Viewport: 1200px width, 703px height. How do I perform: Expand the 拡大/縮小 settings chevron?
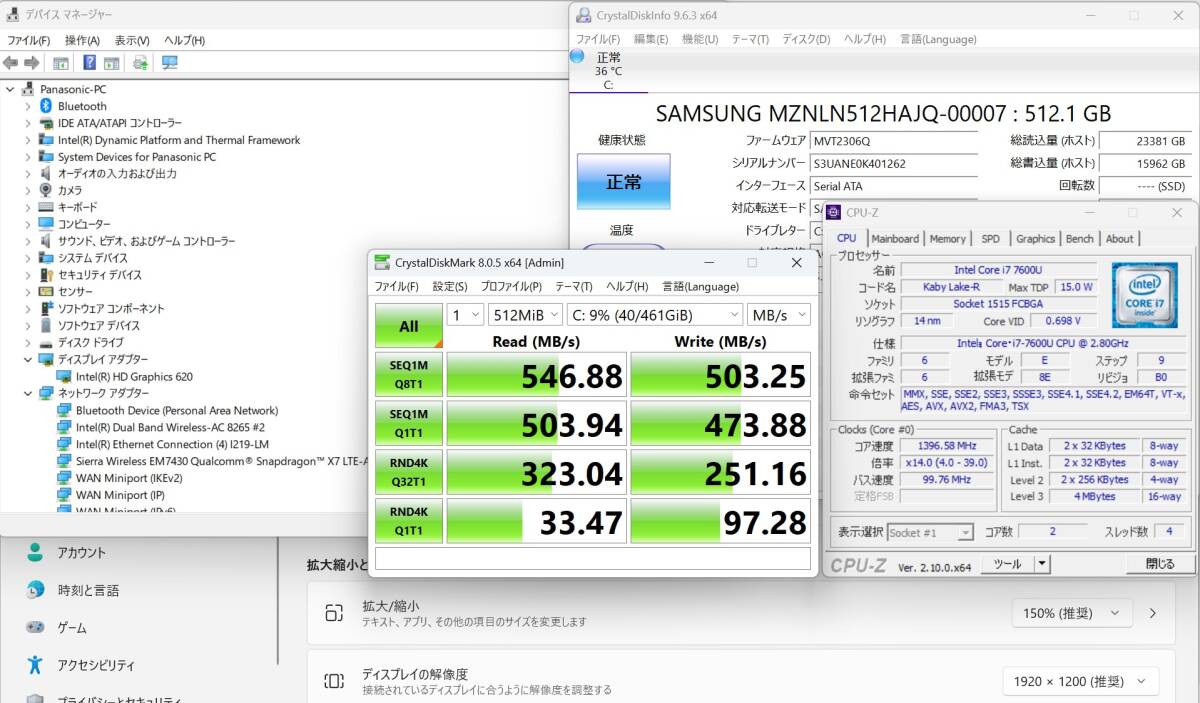(1153, 613)
